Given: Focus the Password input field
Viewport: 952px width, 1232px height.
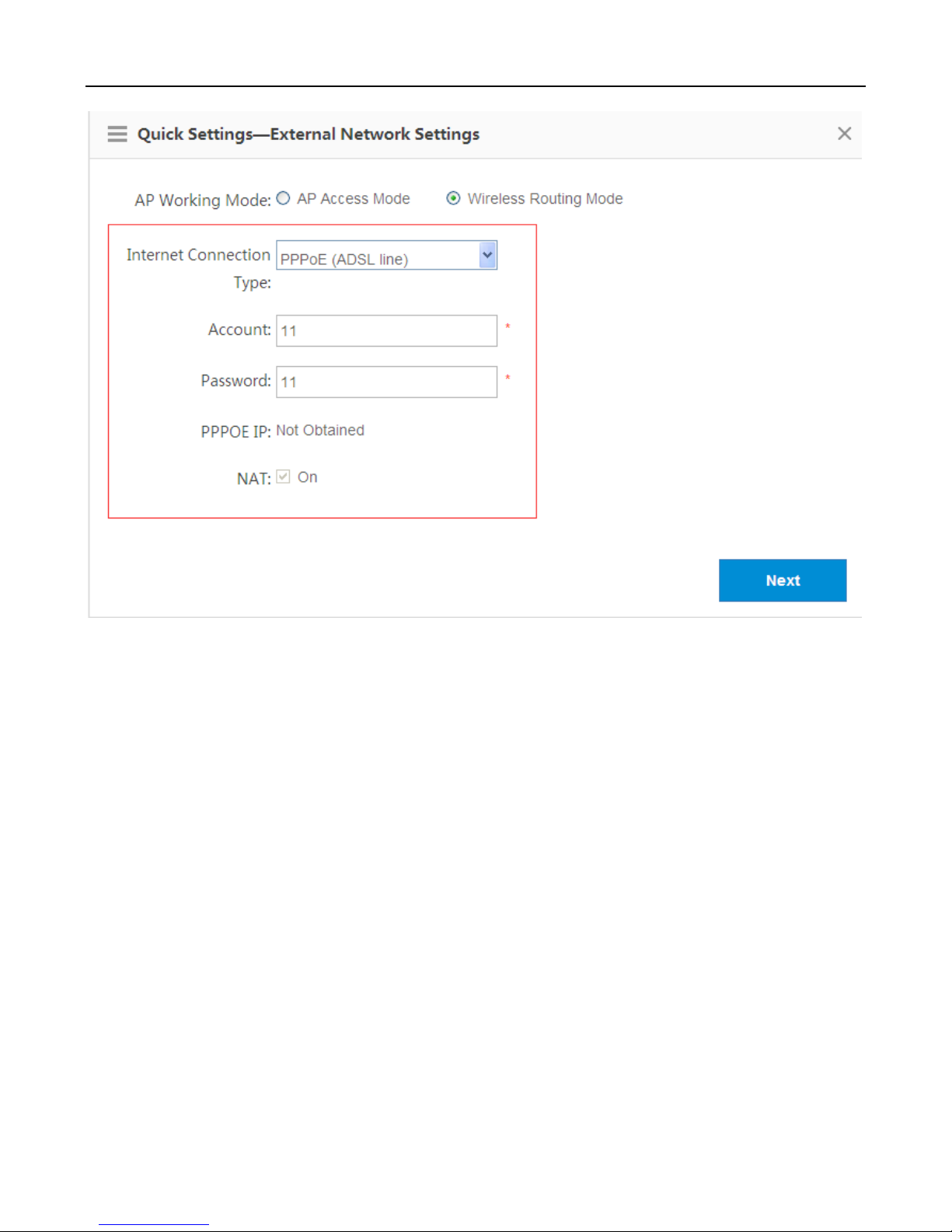Looking at the screenshot, I should pyautogui.click(x=386, y=382).
